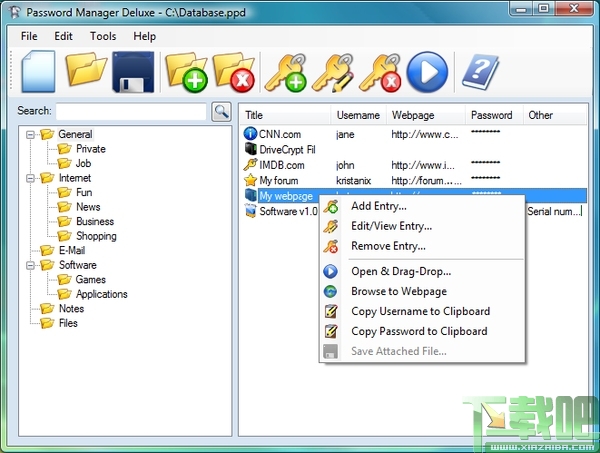This screenshot has height=453, width=600.
Task: Click the Remove Entry key icon in context menu
Action: (x=331, y=246)
